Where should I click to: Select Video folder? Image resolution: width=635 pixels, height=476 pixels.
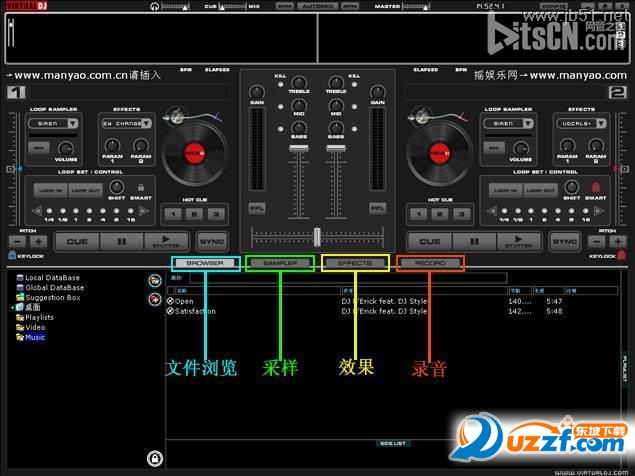(31, 327)
